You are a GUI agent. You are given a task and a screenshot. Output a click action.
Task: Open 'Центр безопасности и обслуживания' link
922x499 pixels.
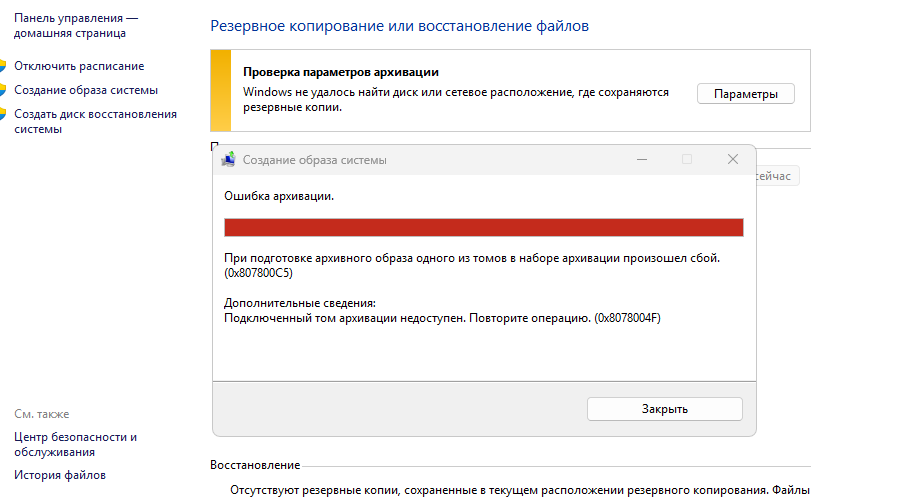(75, 444)
